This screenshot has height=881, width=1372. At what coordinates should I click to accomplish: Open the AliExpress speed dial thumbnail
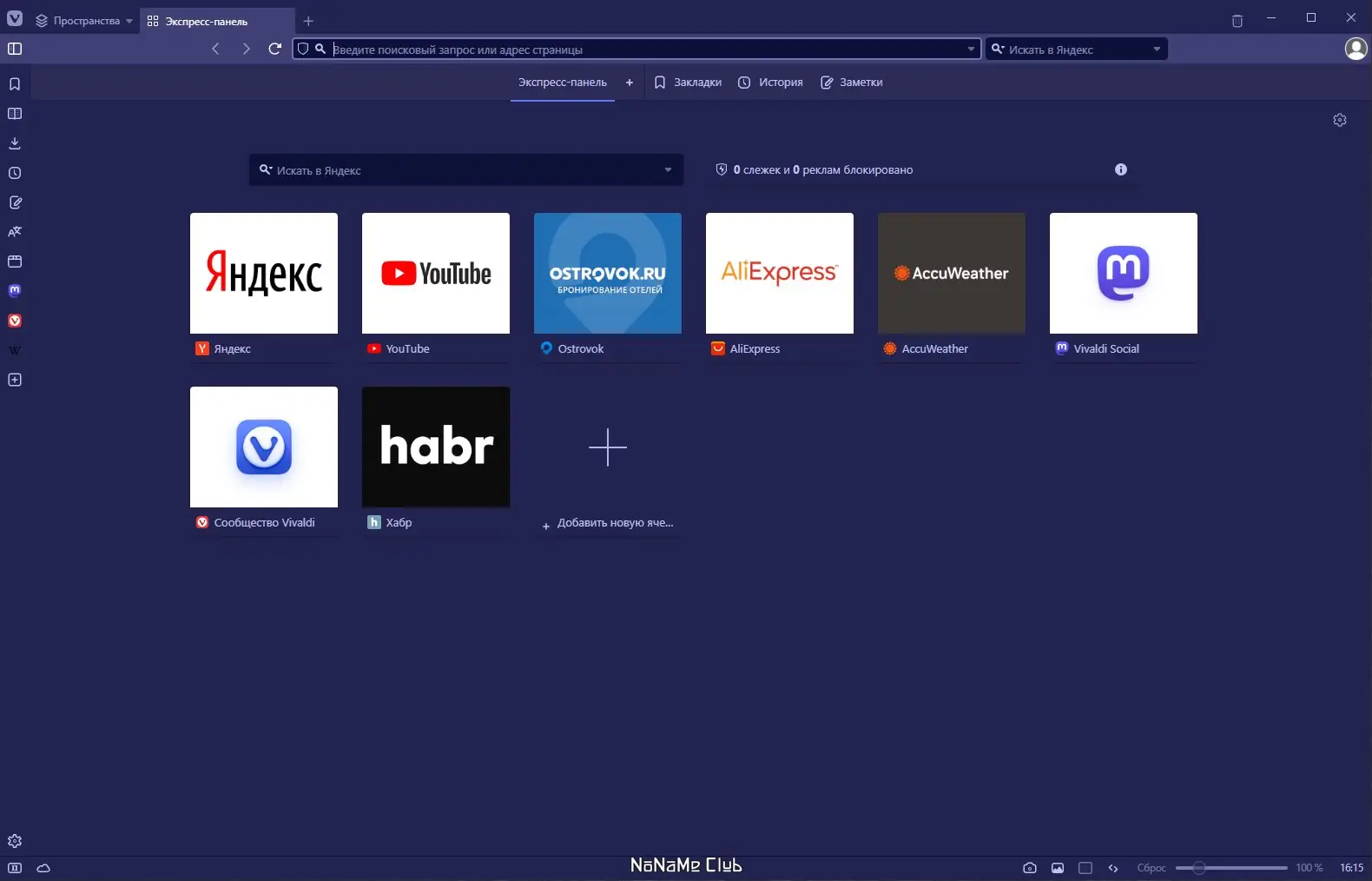(x=780, y=273)
